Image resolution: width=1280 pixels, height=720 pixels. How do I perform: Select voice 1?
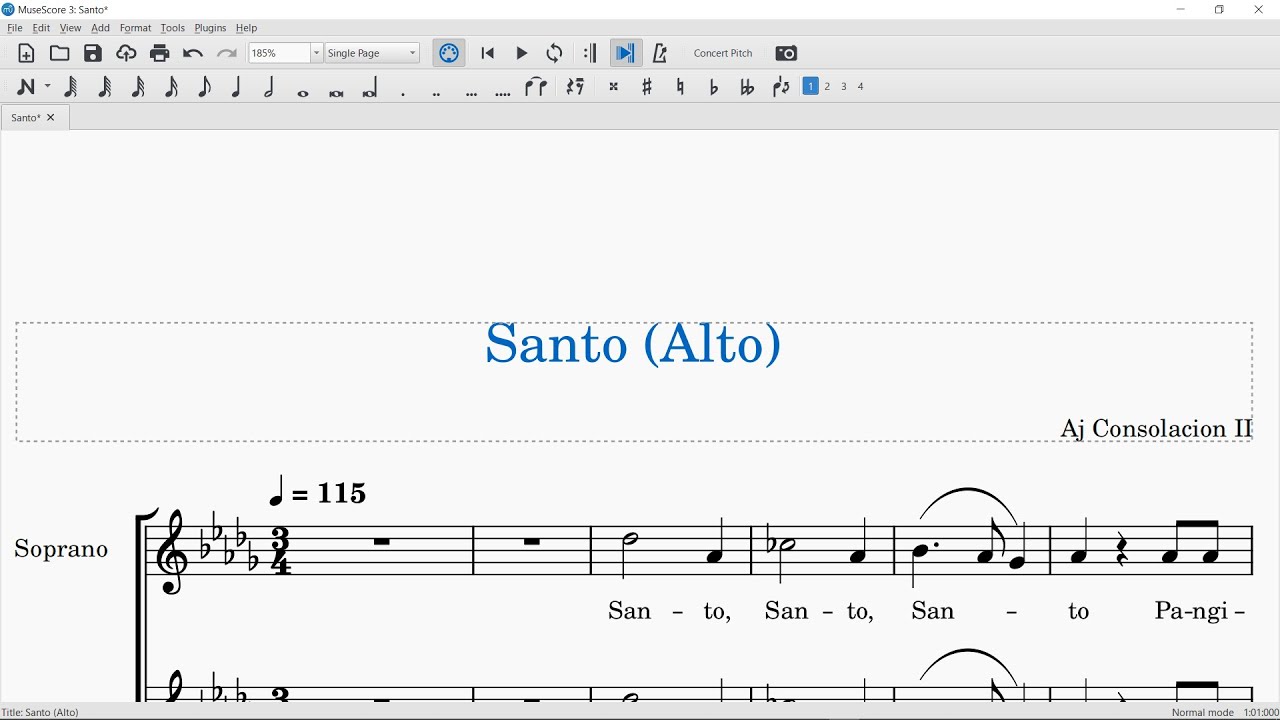click(811, 87)
